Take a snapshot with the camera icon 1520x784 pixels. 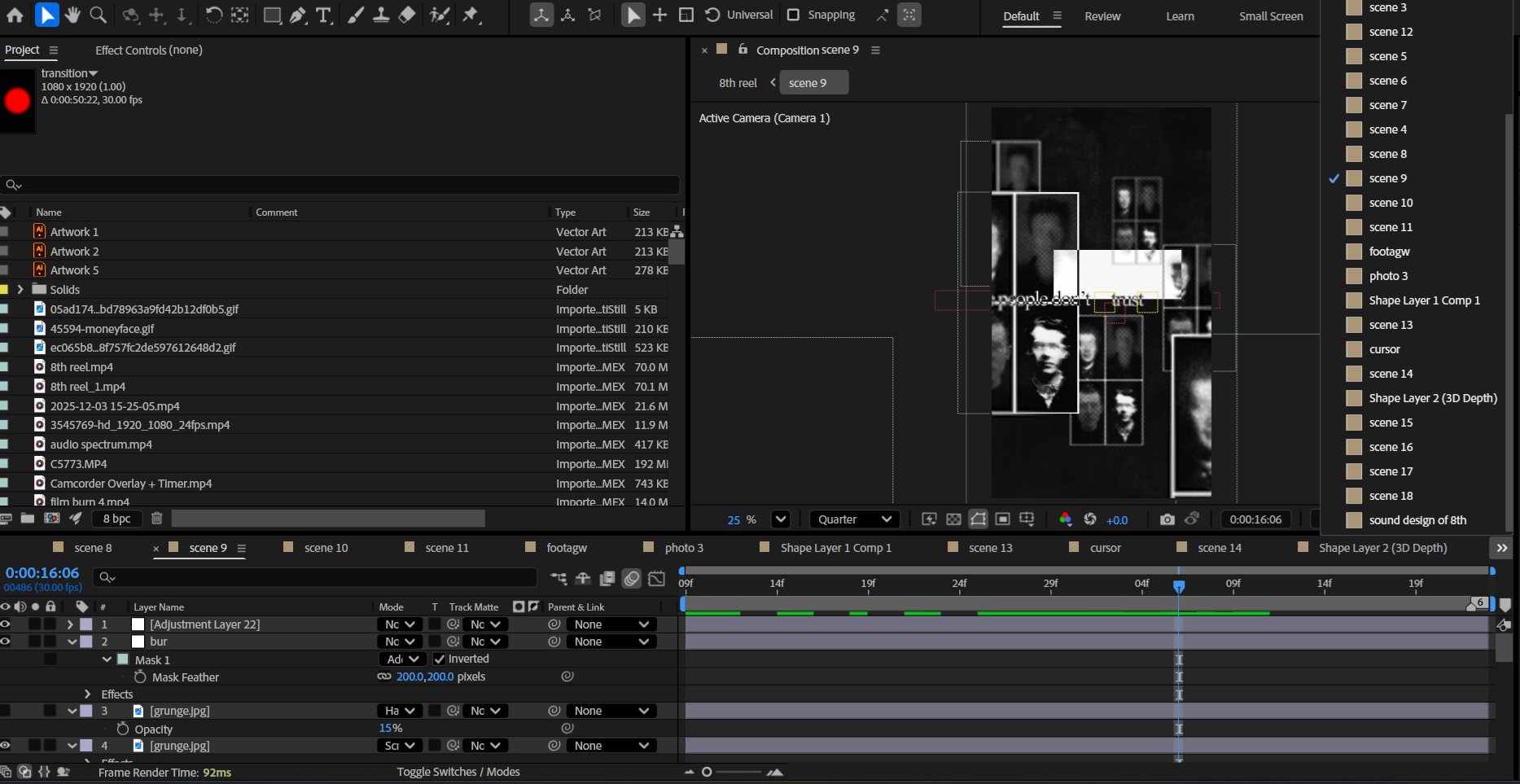pos(1167,519)
